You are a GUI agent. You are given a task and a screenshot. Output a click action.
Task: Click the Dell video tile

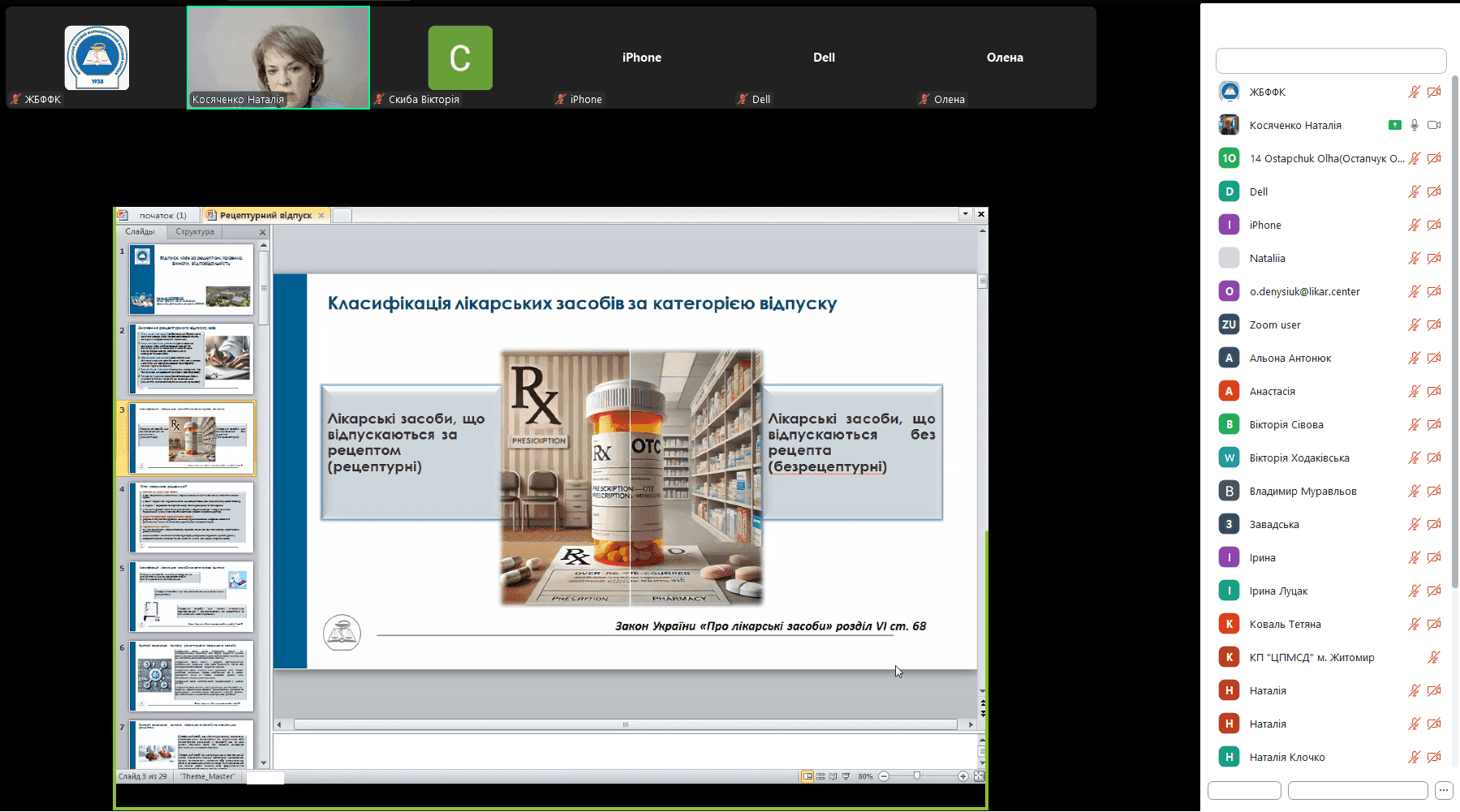coord(824,58)
